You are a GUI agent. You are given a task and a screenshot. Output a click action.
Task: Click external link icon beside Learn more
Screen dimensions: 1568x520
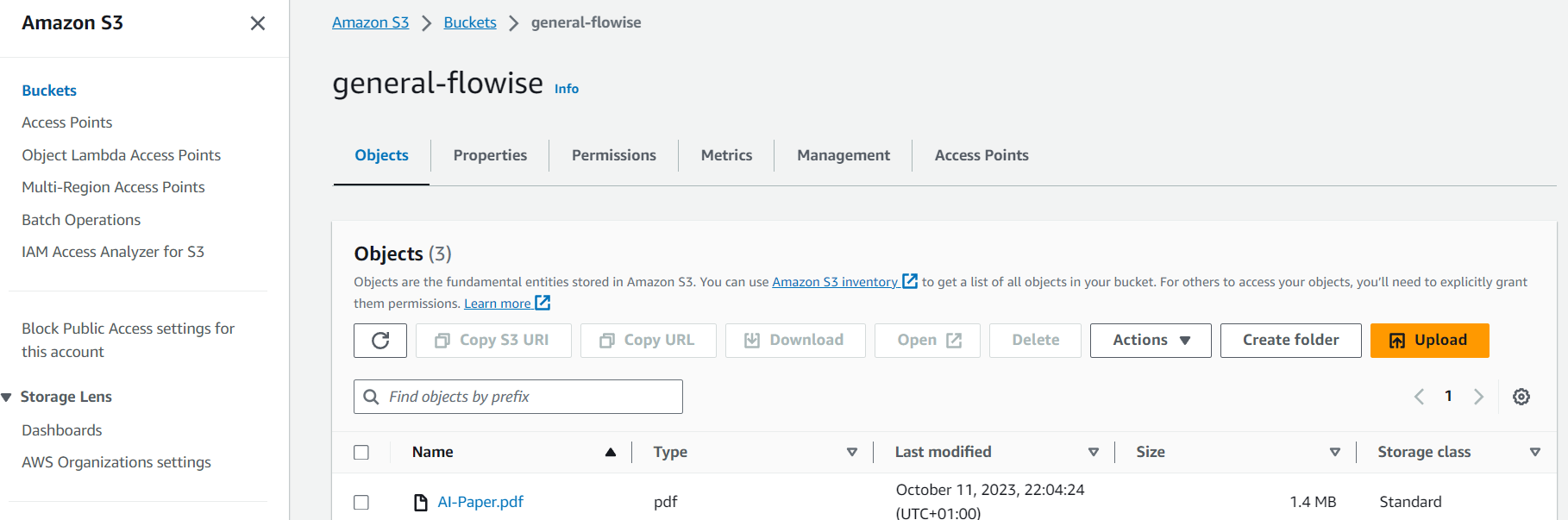point(543,303)
